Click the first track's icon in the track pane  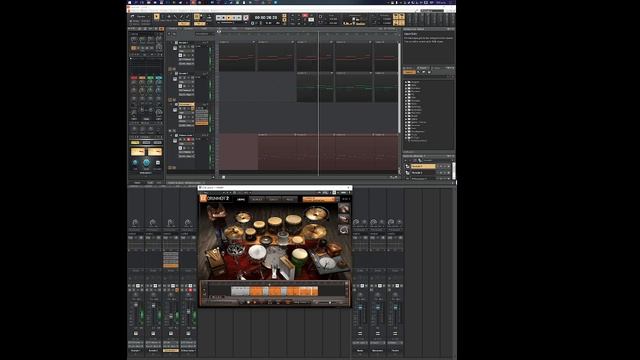coord(175,48)
